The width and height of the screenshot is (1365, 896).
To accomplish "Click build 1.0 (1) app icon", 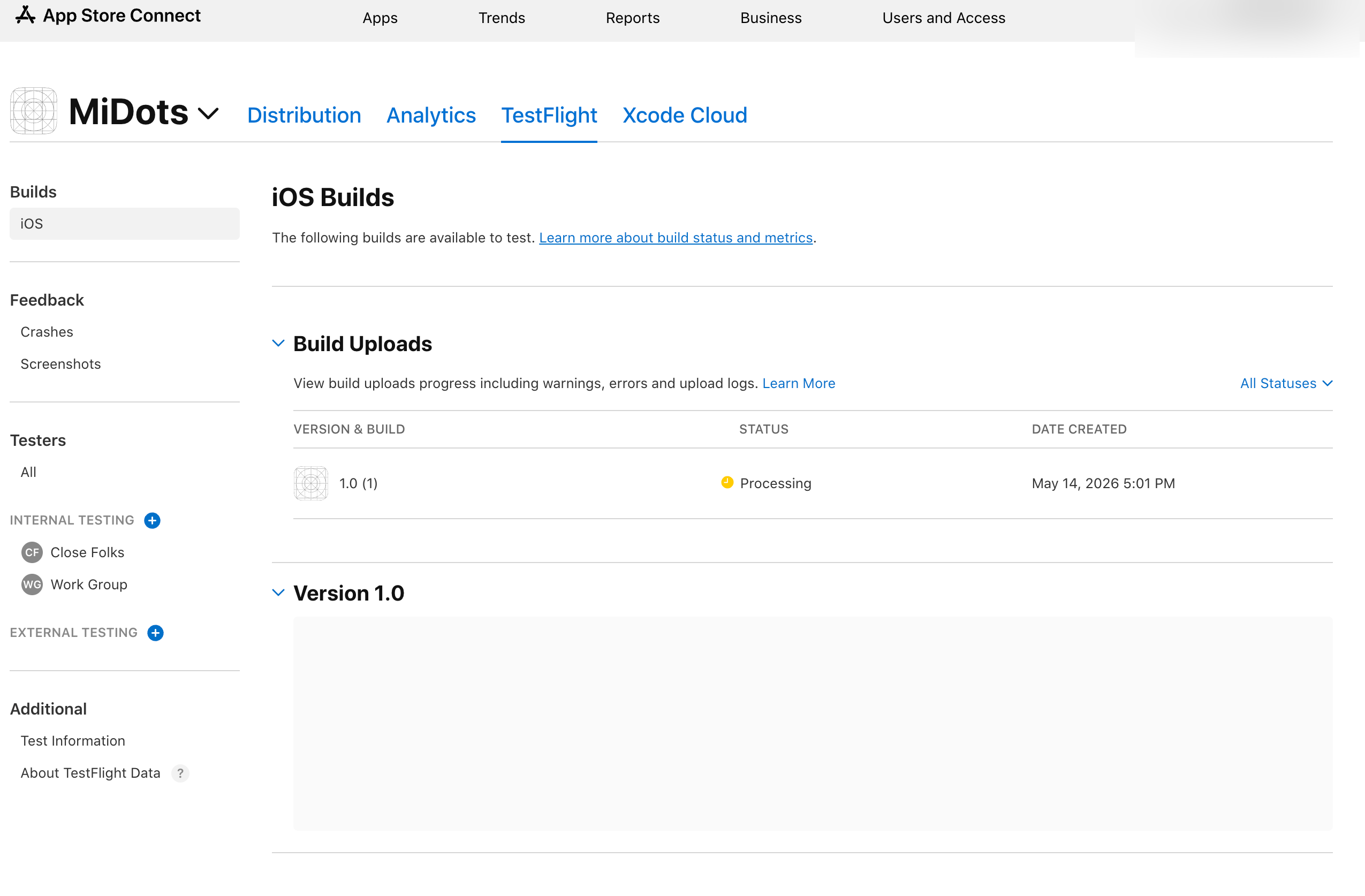I will click(x=311, y=483).
